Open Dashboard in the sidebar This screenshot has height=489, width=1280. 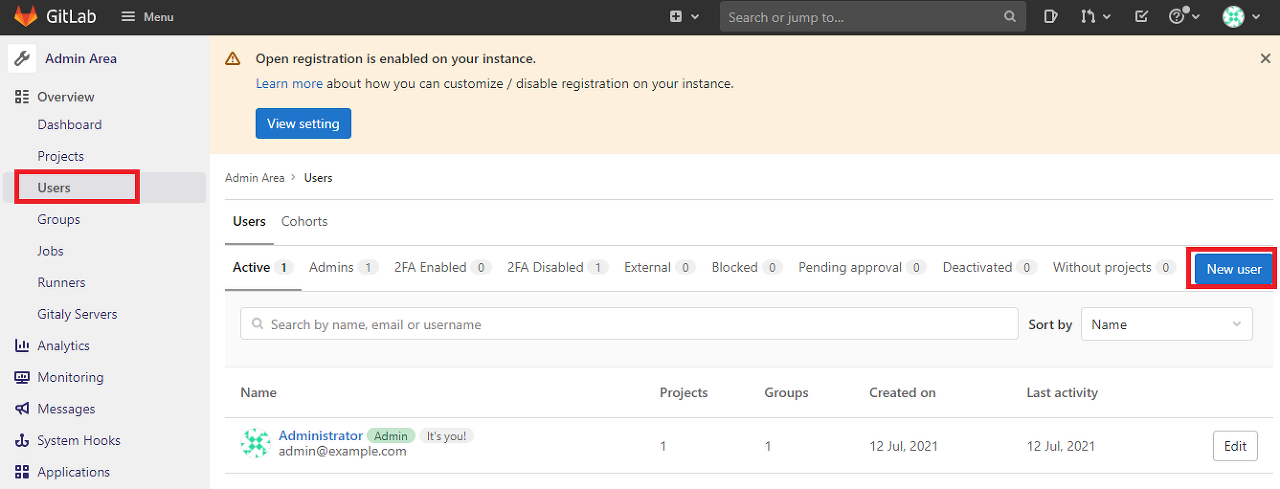pyautogui.click(x=70, y=125)
